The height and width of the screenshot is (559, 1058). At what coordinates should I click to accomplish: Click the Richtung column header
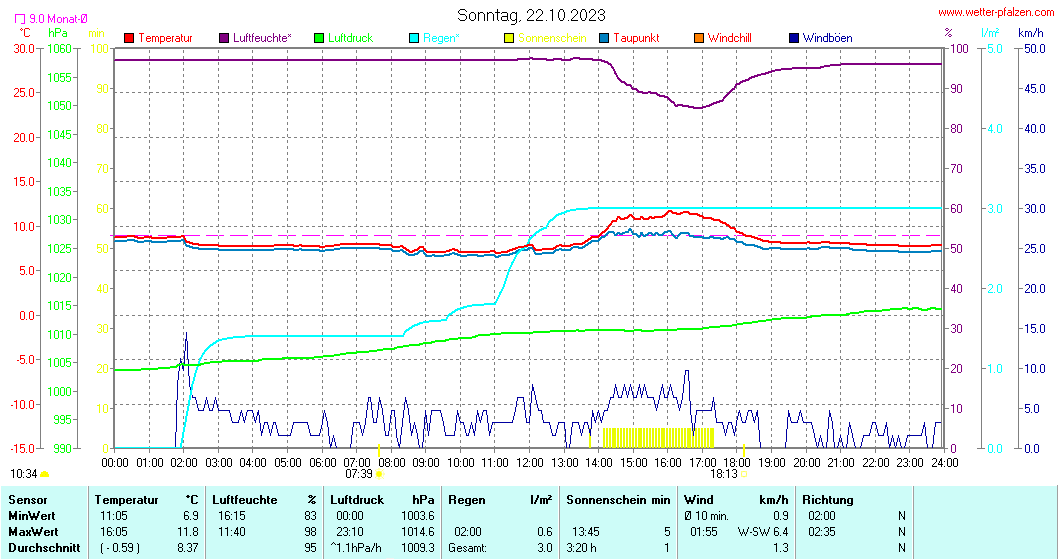[x=828, y=500]
